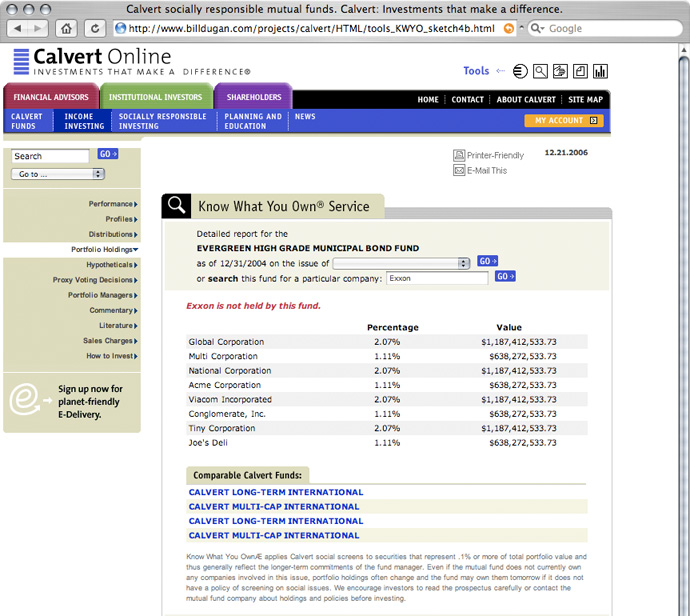The image size is (690, 616).
Task: Click the Google search field in toolbar
Action: (605, 29)
